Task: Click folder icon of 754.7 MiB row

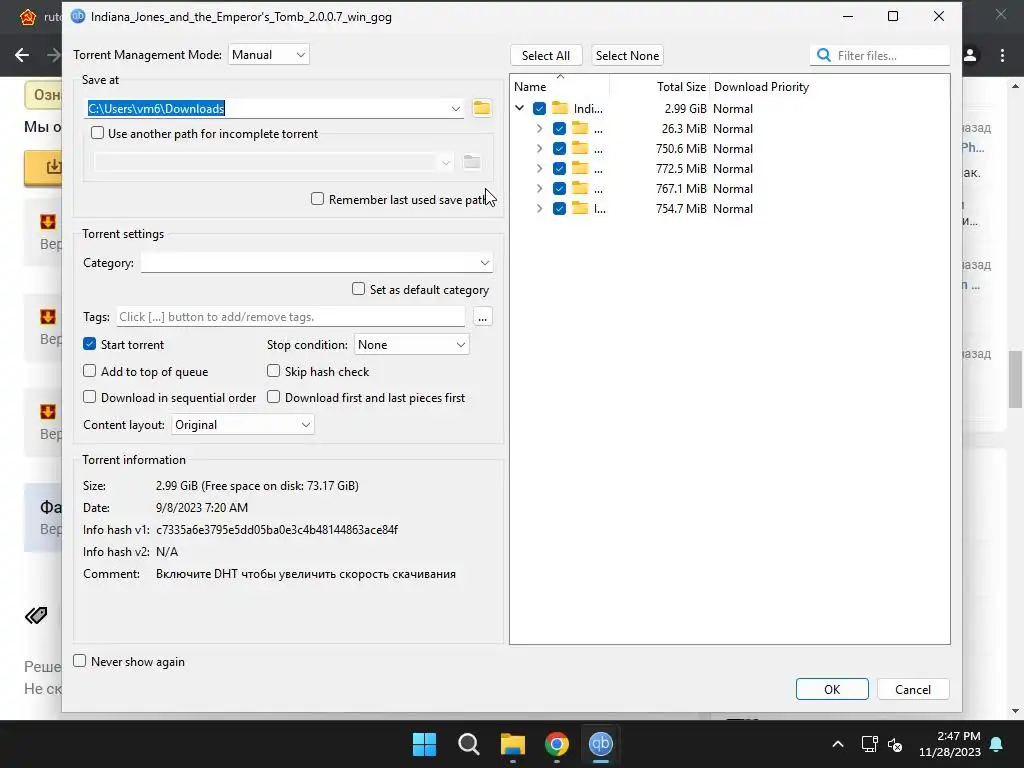Action: pos(580,208)
